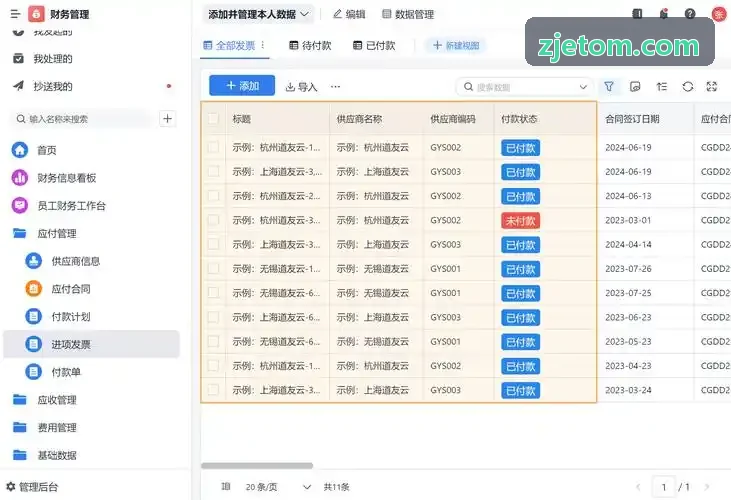Check the 未付款 row checkbox
This screenshot has width=731, height=500.
point(213,220)
